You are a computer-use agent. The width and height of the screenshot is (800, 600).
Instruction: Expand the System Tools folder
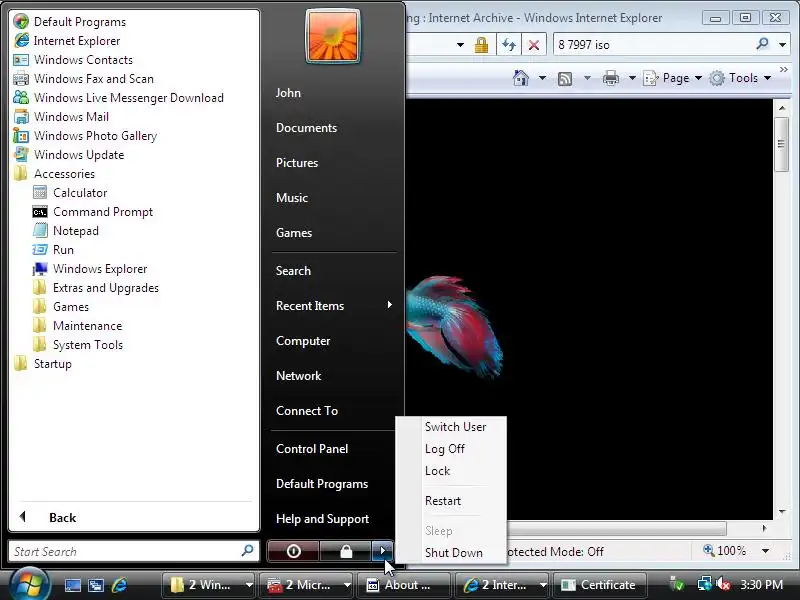(78, 345)
